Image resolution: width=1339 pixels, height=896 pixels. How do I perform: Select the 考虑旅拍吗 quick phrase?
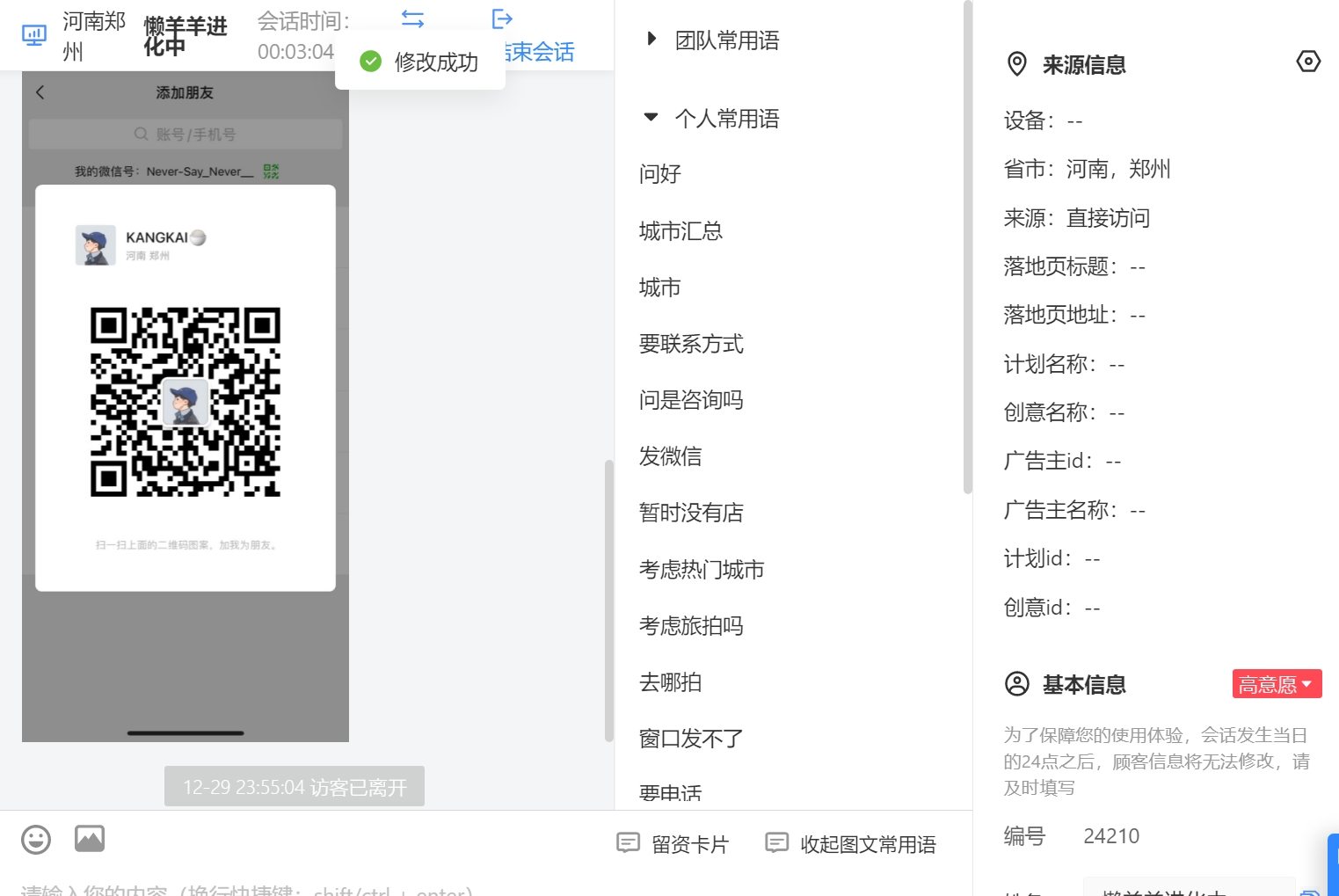click(x=691, y=626)
